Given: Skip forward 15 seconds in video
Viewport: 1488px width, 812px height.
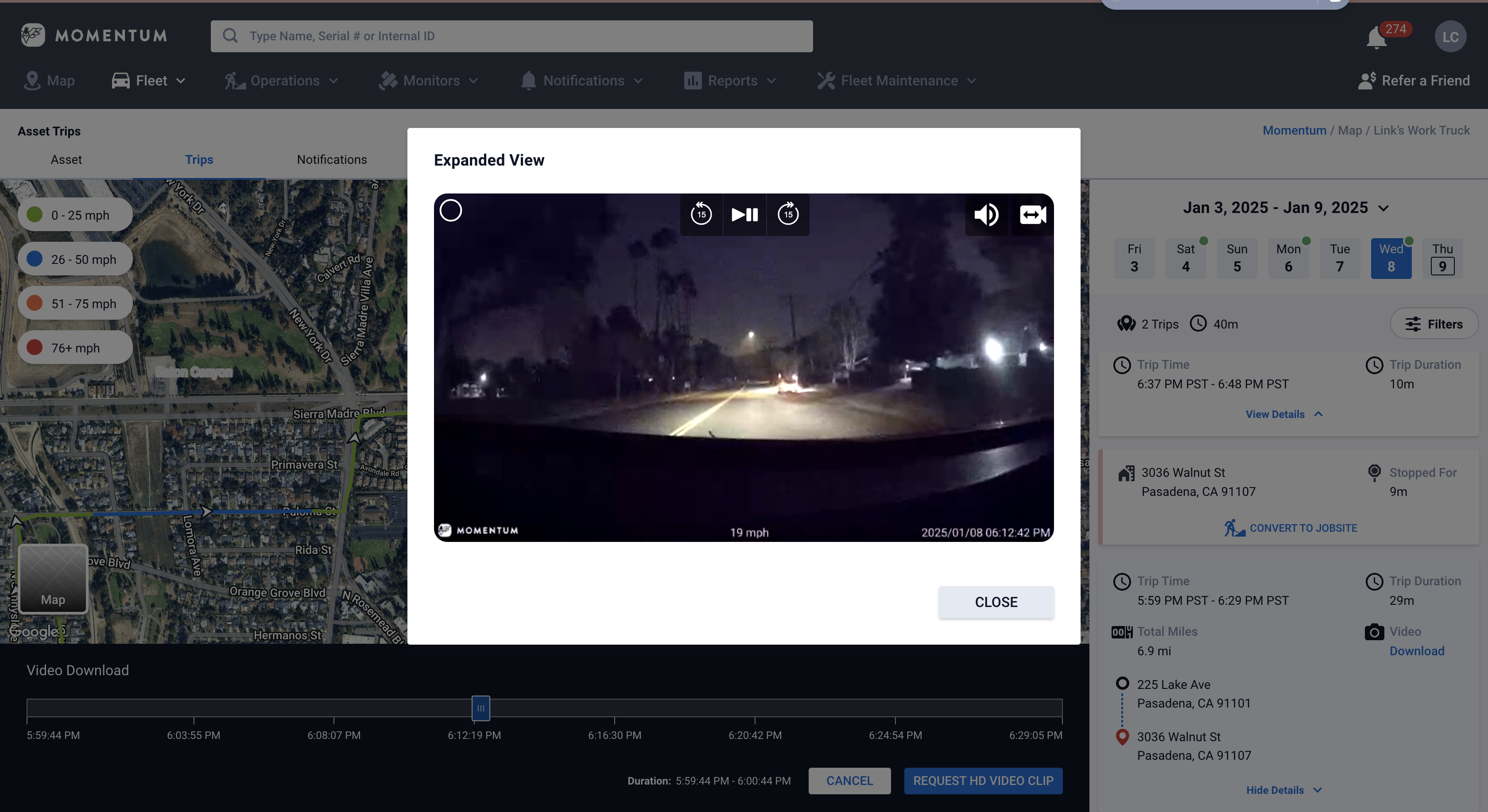Looking at the screenshot, I should [x=788, y=214].
